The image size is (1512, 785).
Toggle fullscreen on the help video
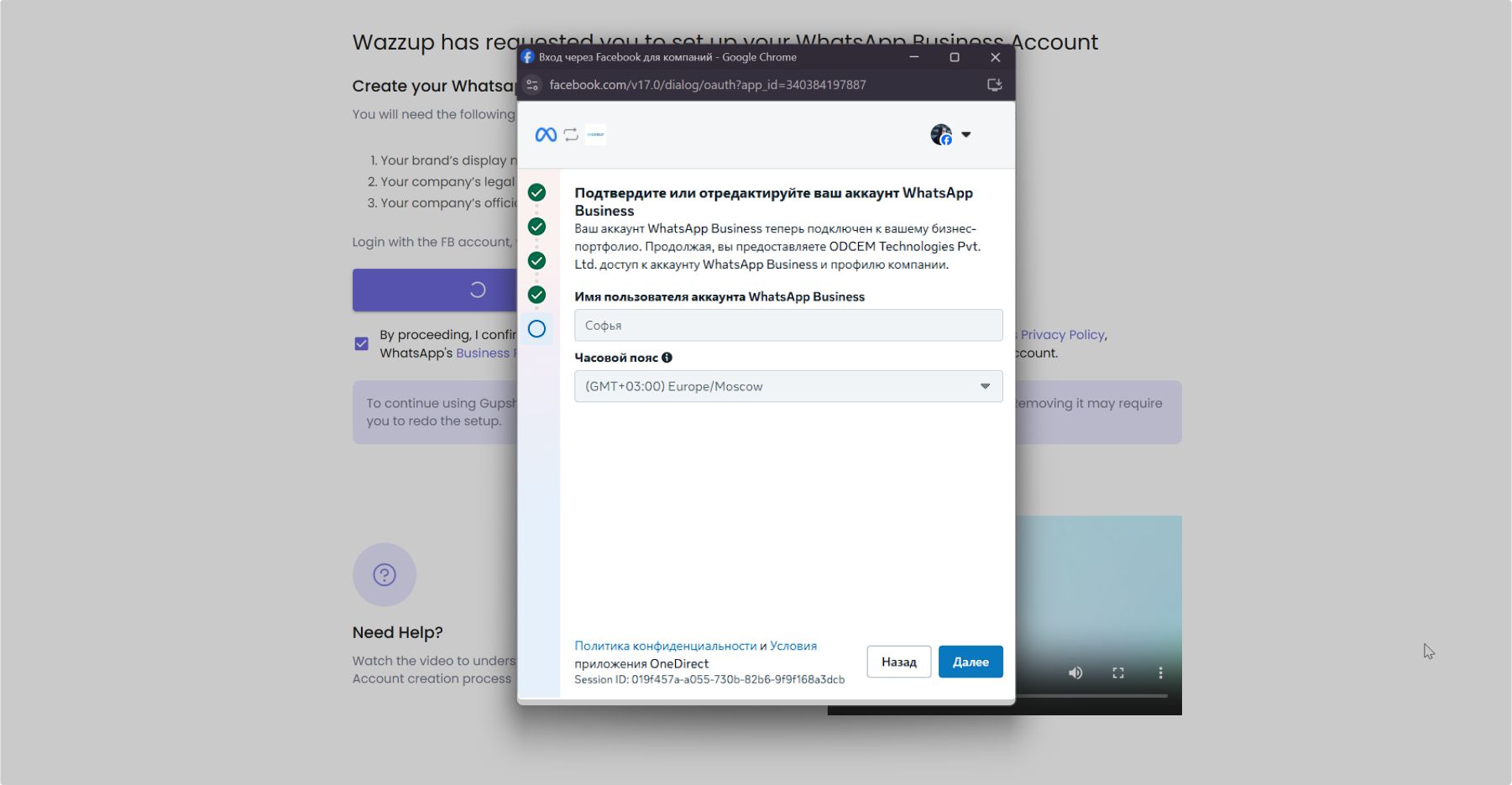pos(1118,672)
